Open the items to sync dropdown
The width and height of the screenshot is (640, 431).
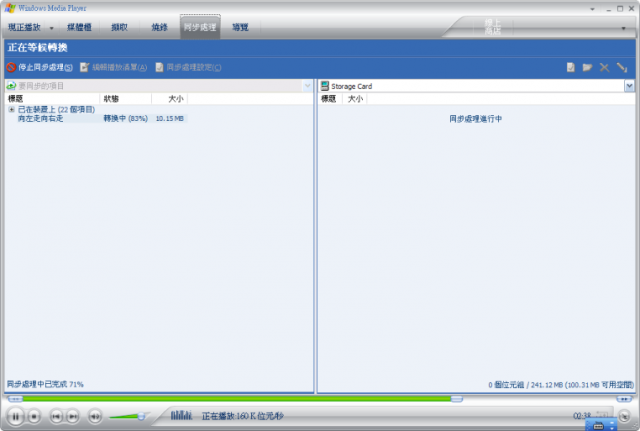click(x=308, y=86)
